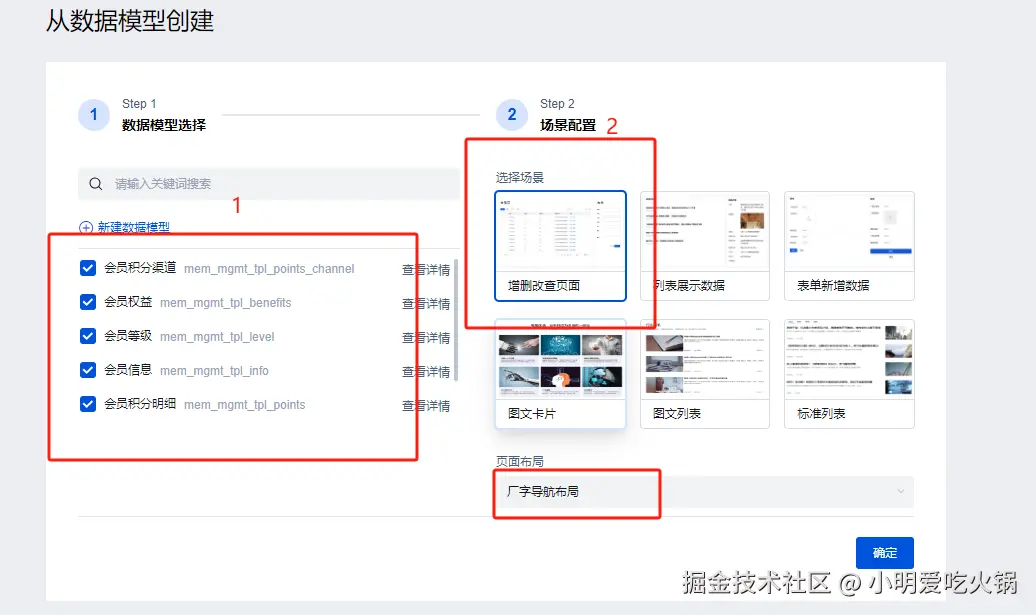Viewport: 1036px width, 615px height.
Task: Uncheck the 会员积分渠道 data model
Action: (x=87, y=268)
